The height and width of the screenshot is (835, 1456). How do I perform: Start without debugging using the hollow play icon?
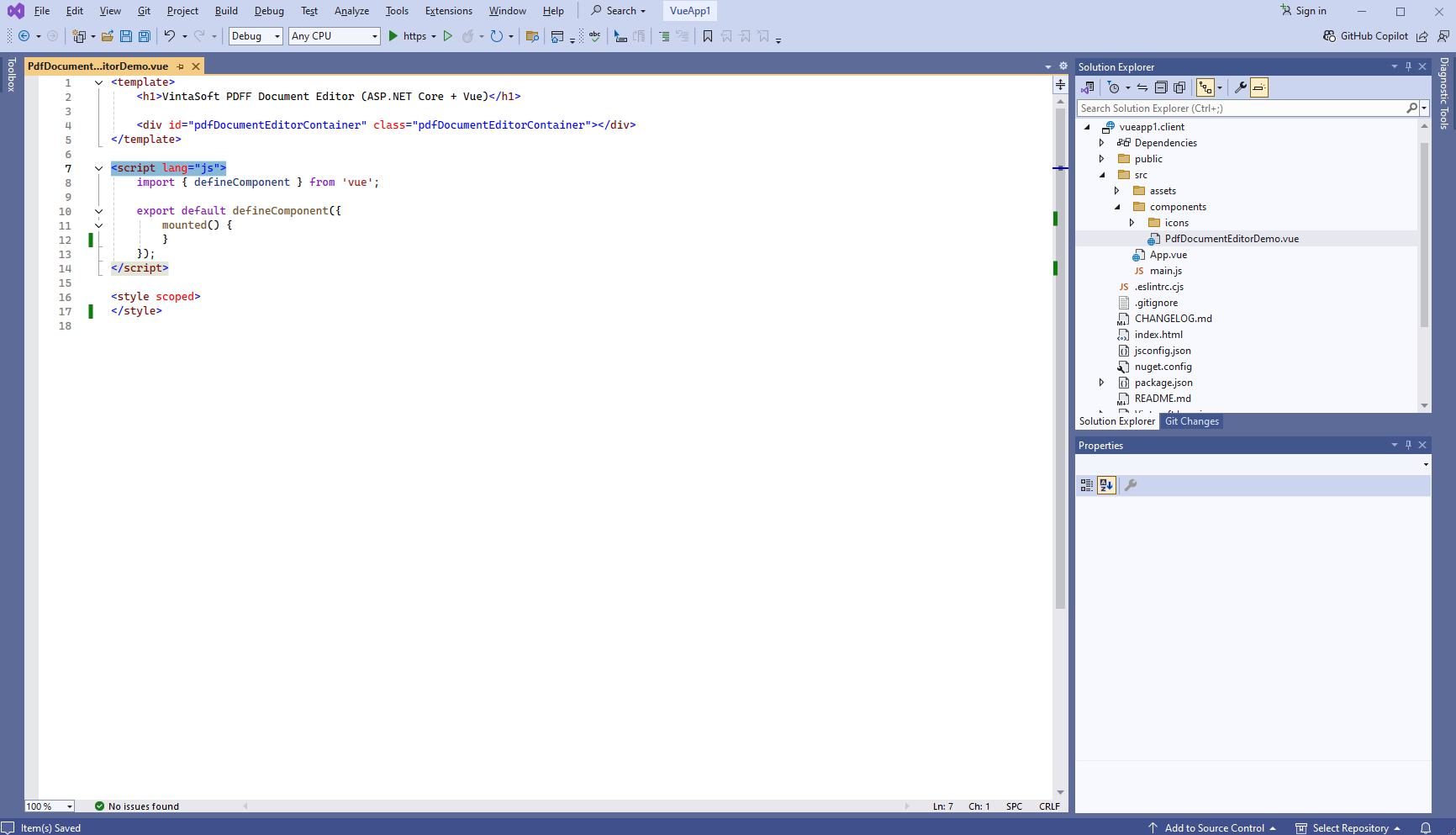pos(448,36)
